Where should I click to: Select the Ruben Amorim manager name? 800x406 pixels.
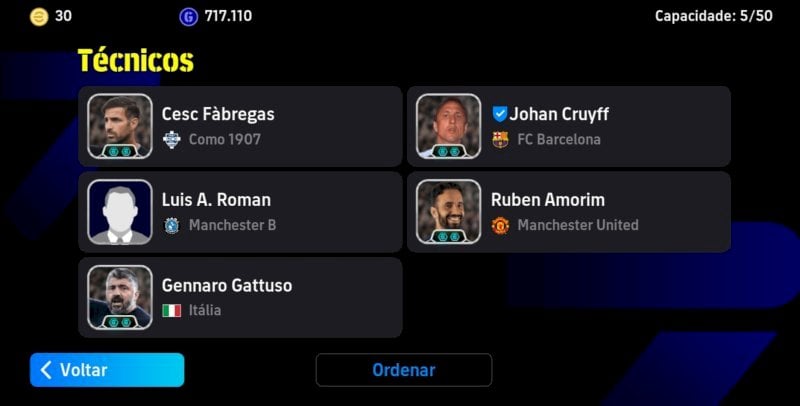click(x=547, y=199)
